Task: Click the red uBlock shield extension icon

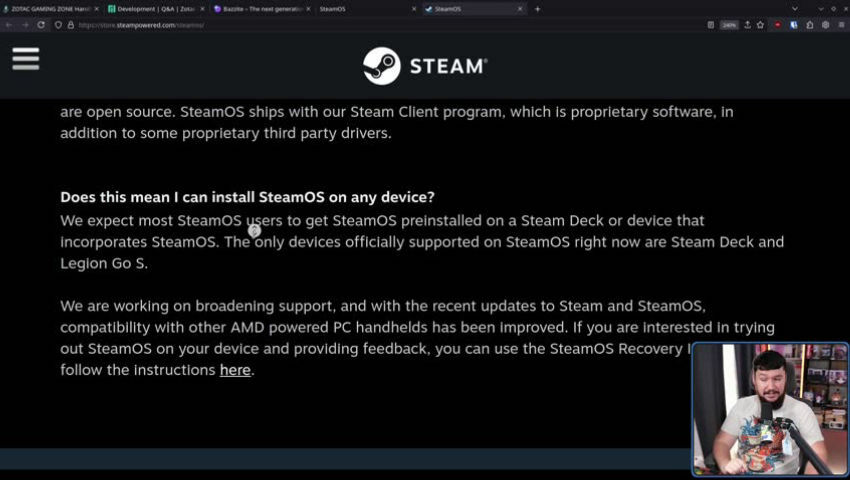Action: 778,25
